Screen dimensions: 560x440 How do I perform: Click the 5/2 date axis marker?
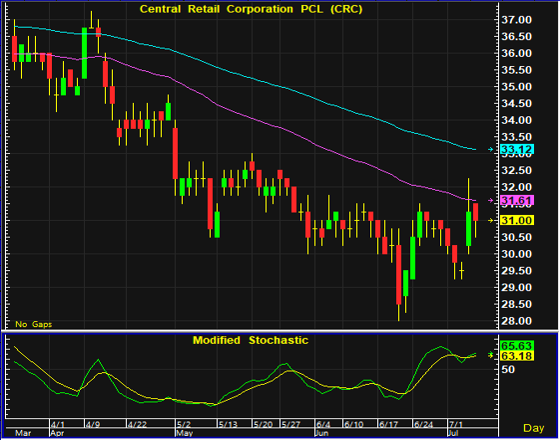tap(184, 425)
